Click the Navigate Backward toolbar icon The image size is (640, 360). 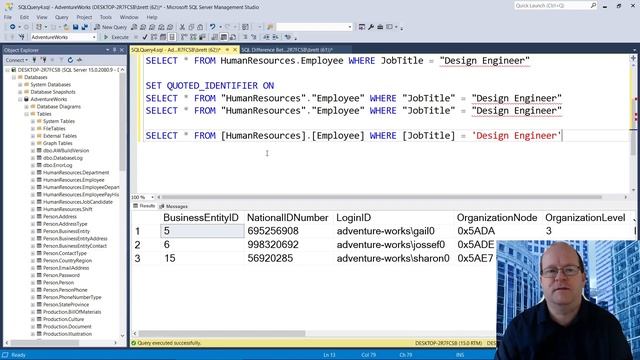click(13, 27)
